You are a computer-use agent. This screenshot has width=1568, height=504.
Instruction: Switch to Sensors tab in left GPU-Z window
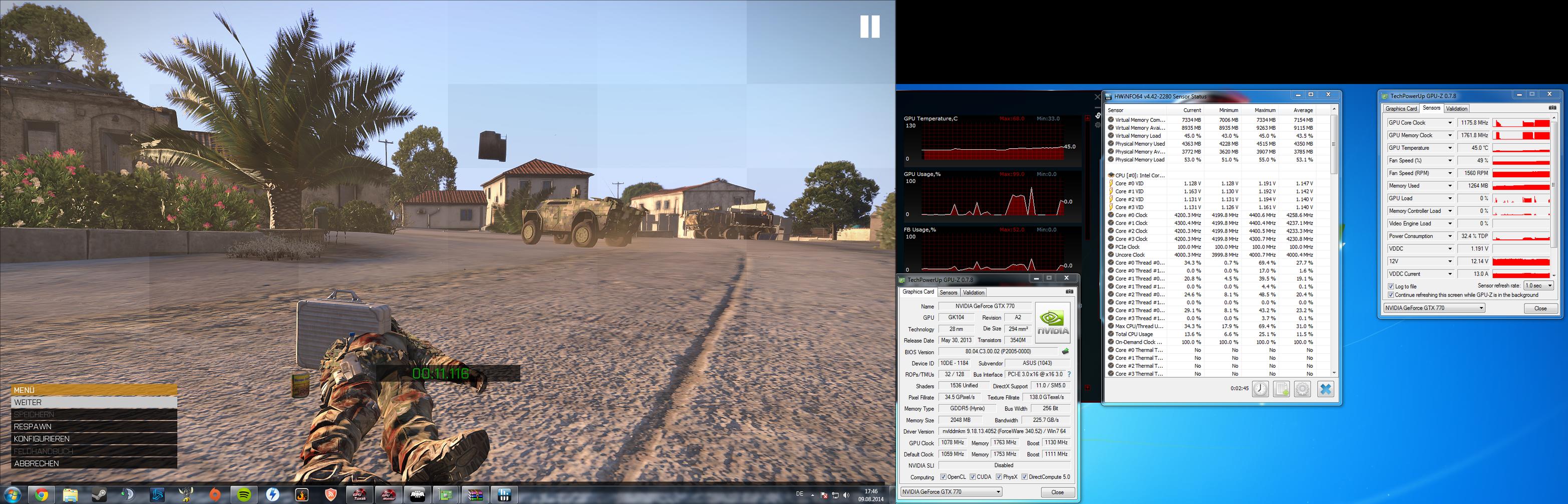pos(949,293)
